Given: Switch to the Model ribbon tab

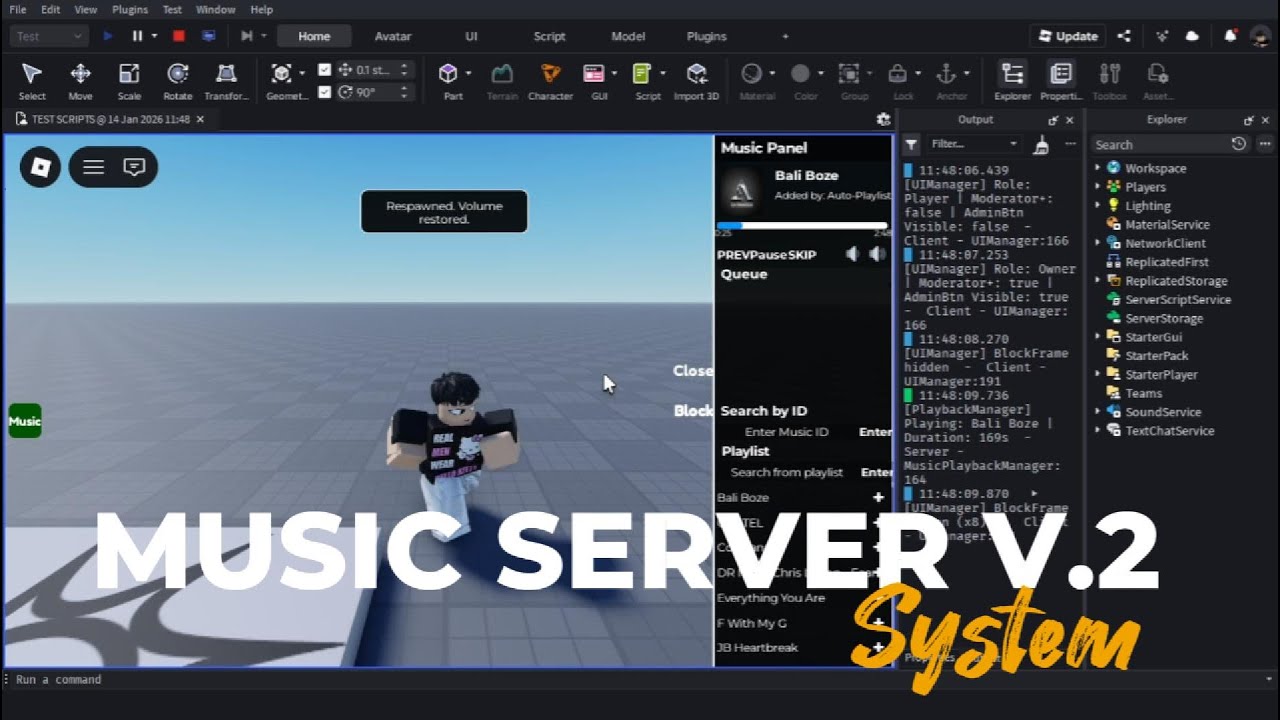Looking at the screenshot, I should point(628,36).
